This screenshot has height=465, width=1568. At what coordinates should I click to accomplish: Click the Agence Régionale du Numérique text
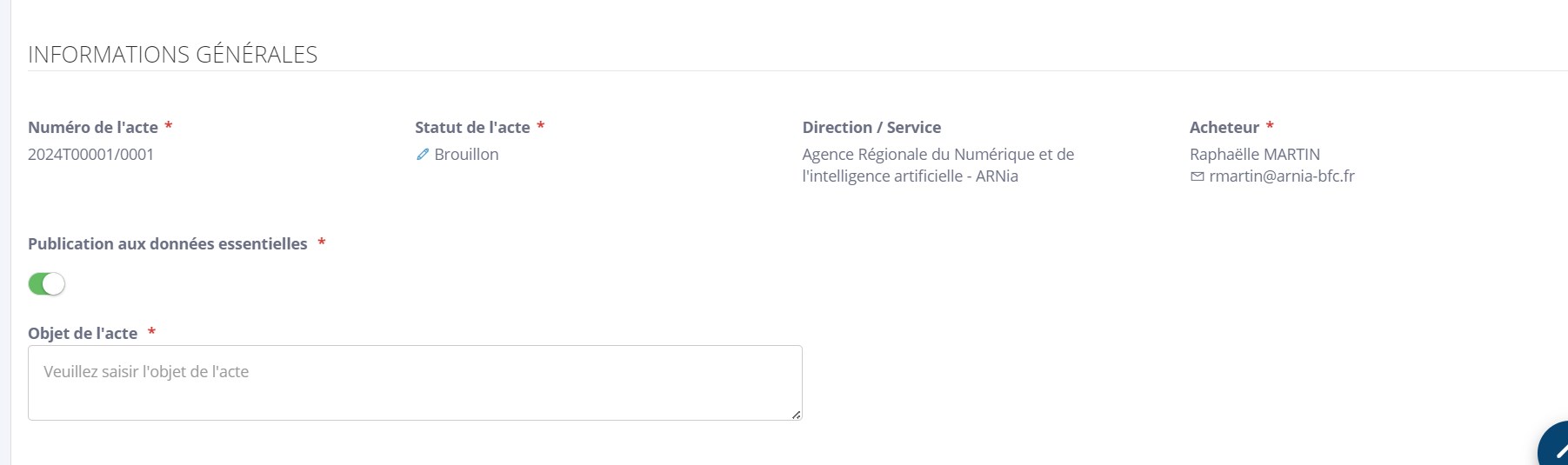point(937,155)
